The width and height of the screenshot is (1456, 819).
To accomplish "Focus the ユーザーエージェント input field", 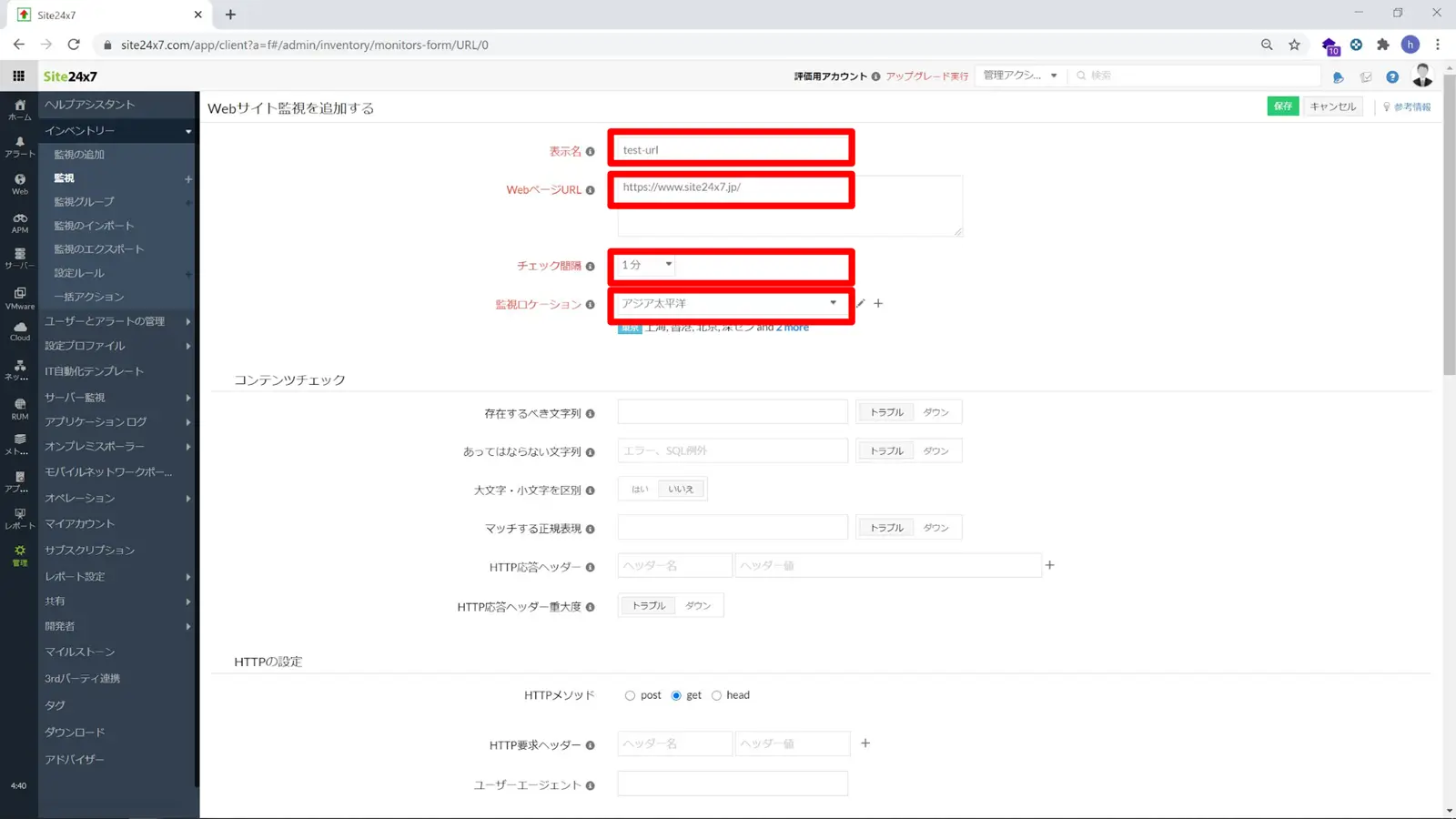I will point(733,784).
